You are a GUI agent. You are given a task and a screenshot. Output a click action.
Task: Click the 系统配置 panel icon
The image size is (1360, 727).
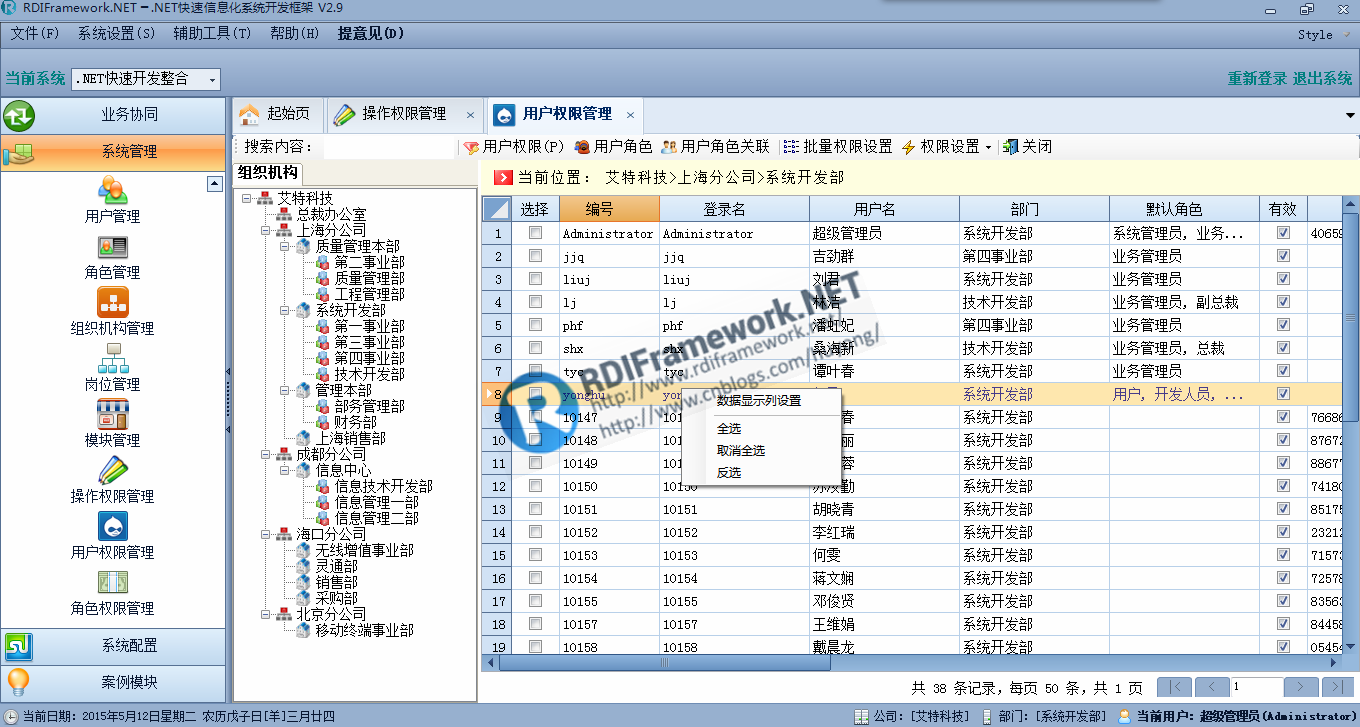(x=19, y=646)
